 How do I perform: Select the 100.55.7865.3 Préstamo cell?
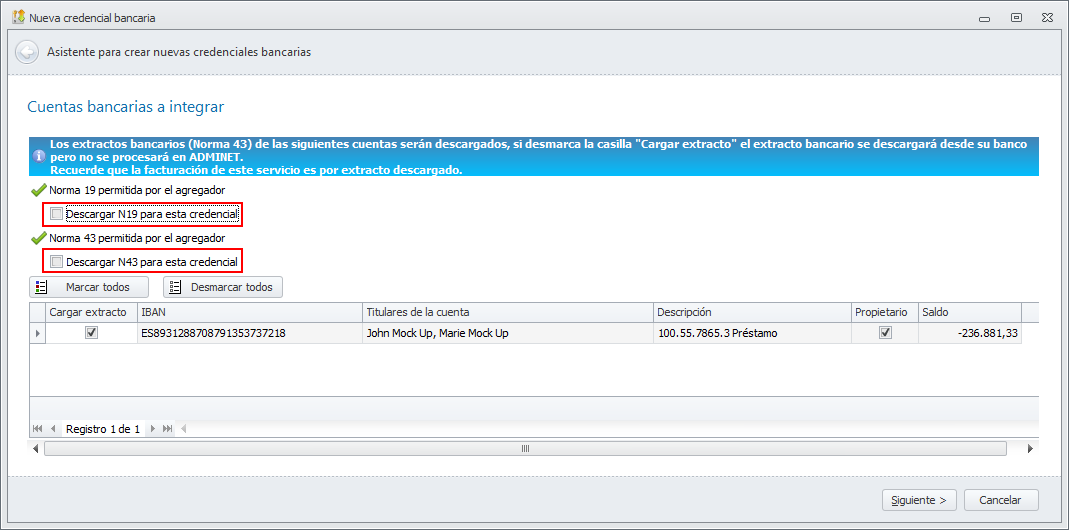(752, 333)
